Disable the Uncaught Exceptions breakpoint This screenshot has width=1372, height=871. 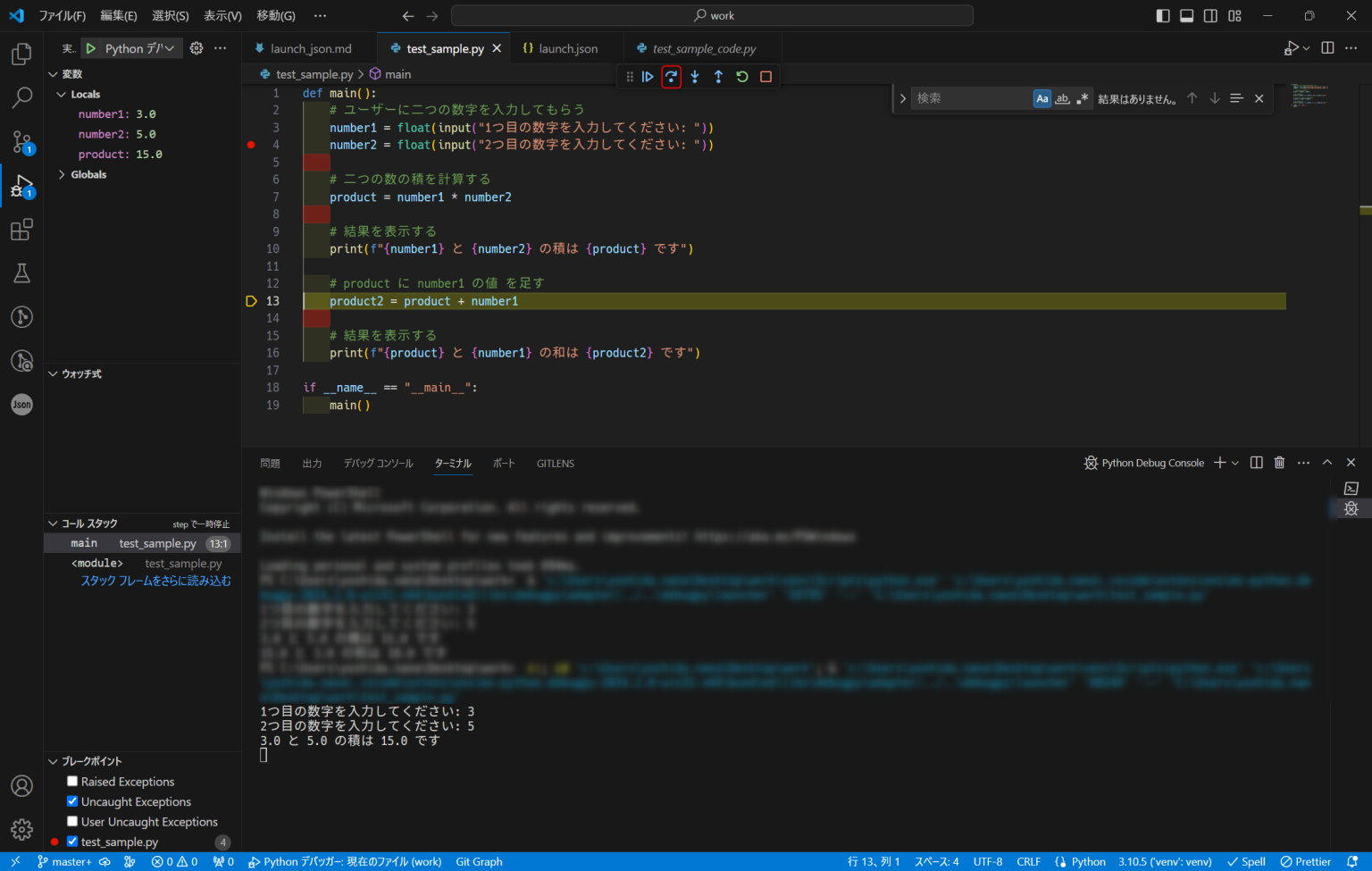(71, 801)
